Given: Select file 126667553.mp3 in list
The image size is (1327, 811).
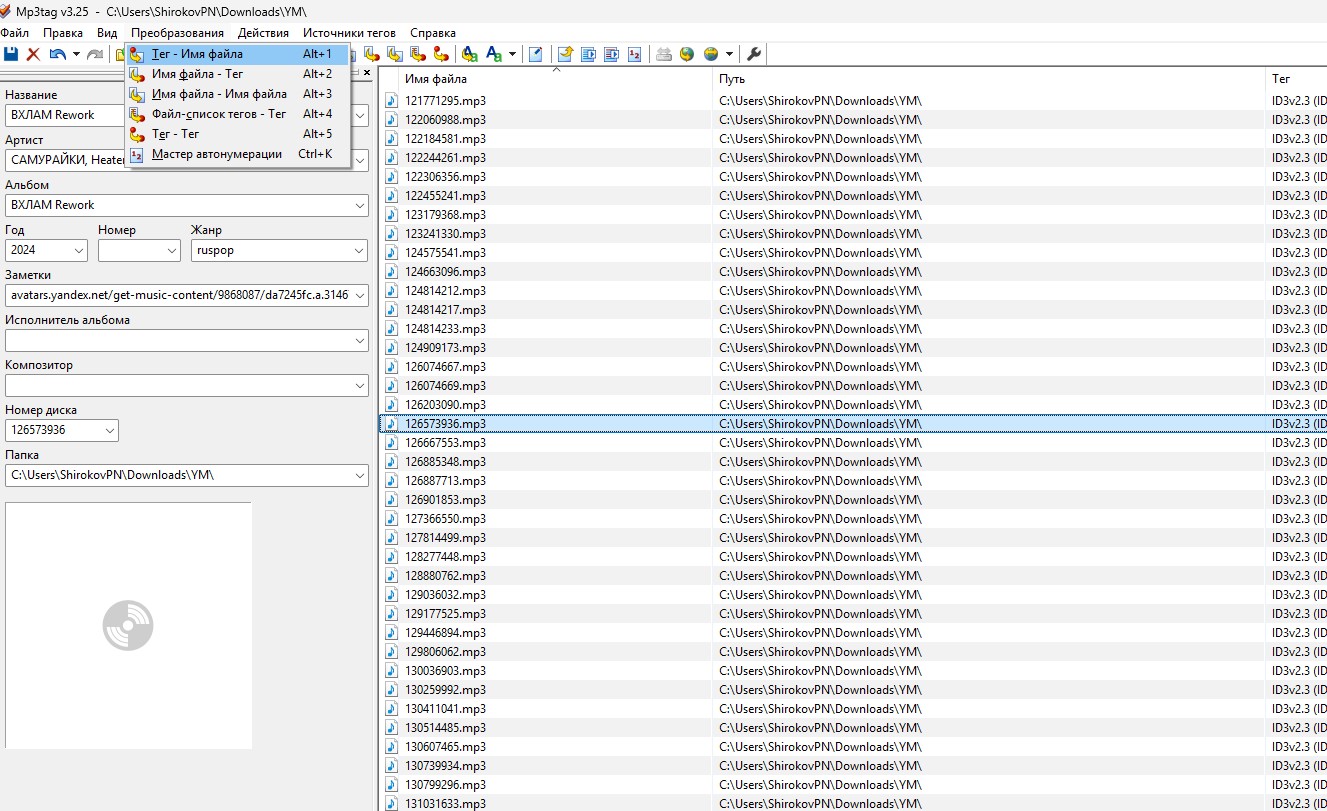Looking at the screenshot, I should point(445,443).
